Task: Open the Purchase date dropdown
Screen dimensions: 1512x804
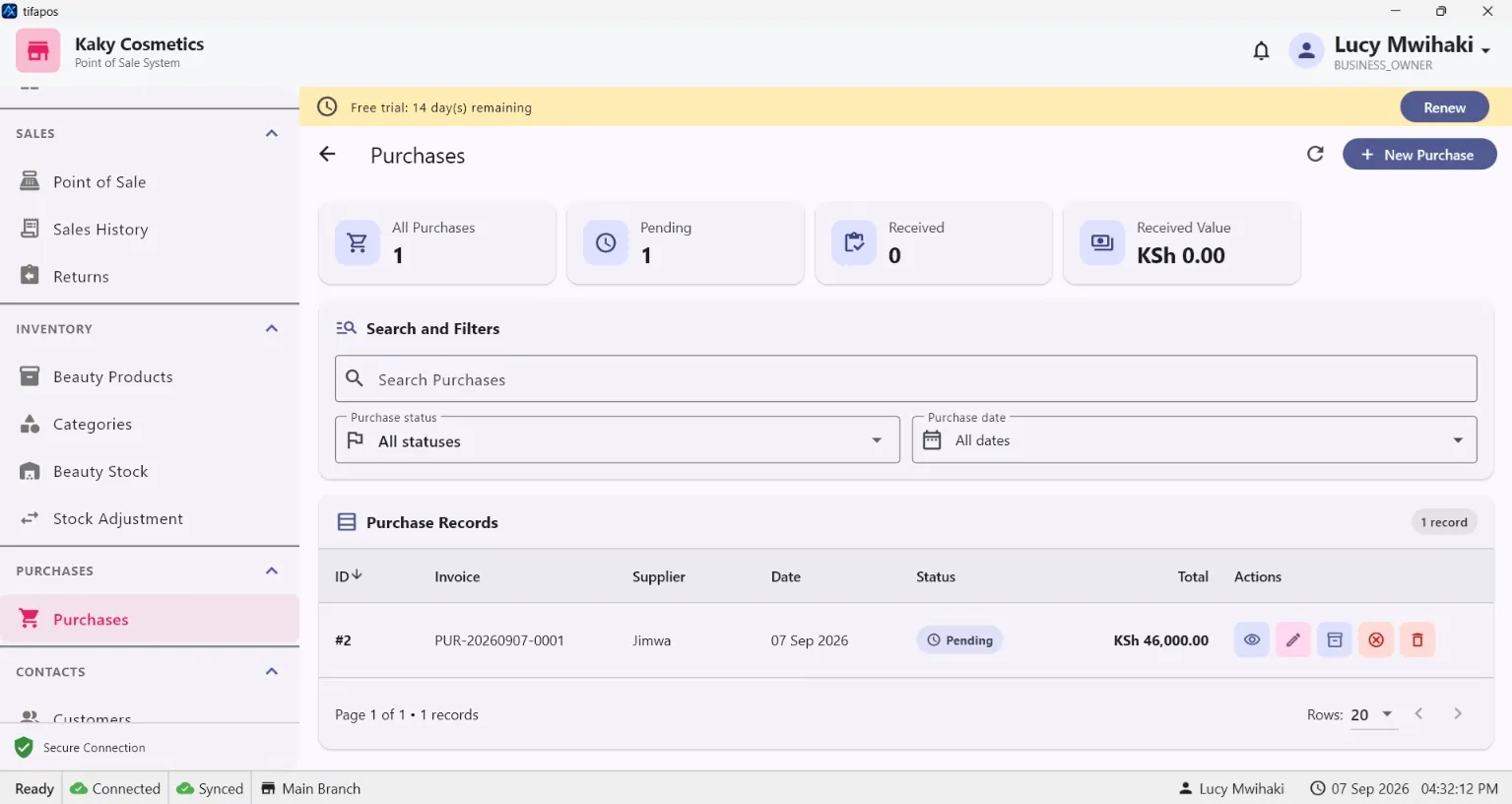Action: (1194, 439)
